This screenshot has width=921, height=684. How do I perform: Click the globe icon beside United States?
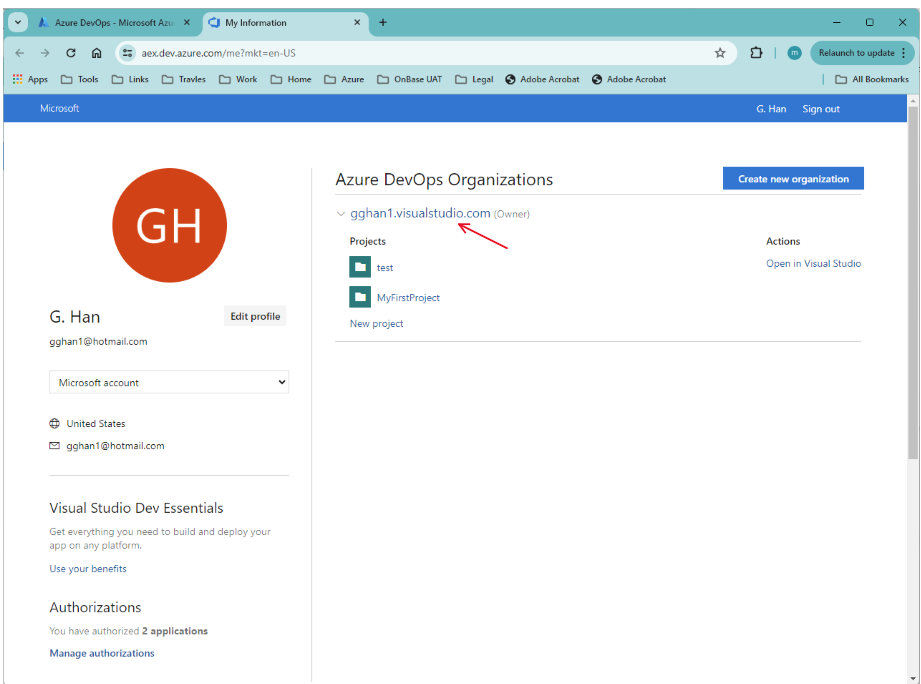coord(54,423)
